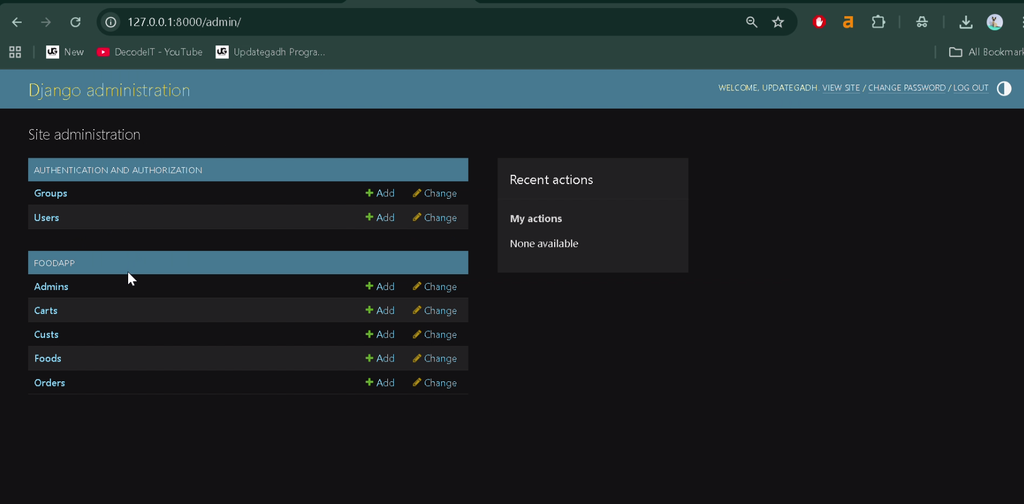The width and height of the screenshot is (1024, 504).
Task: Click Change for Foods
Action: (434, 358)
